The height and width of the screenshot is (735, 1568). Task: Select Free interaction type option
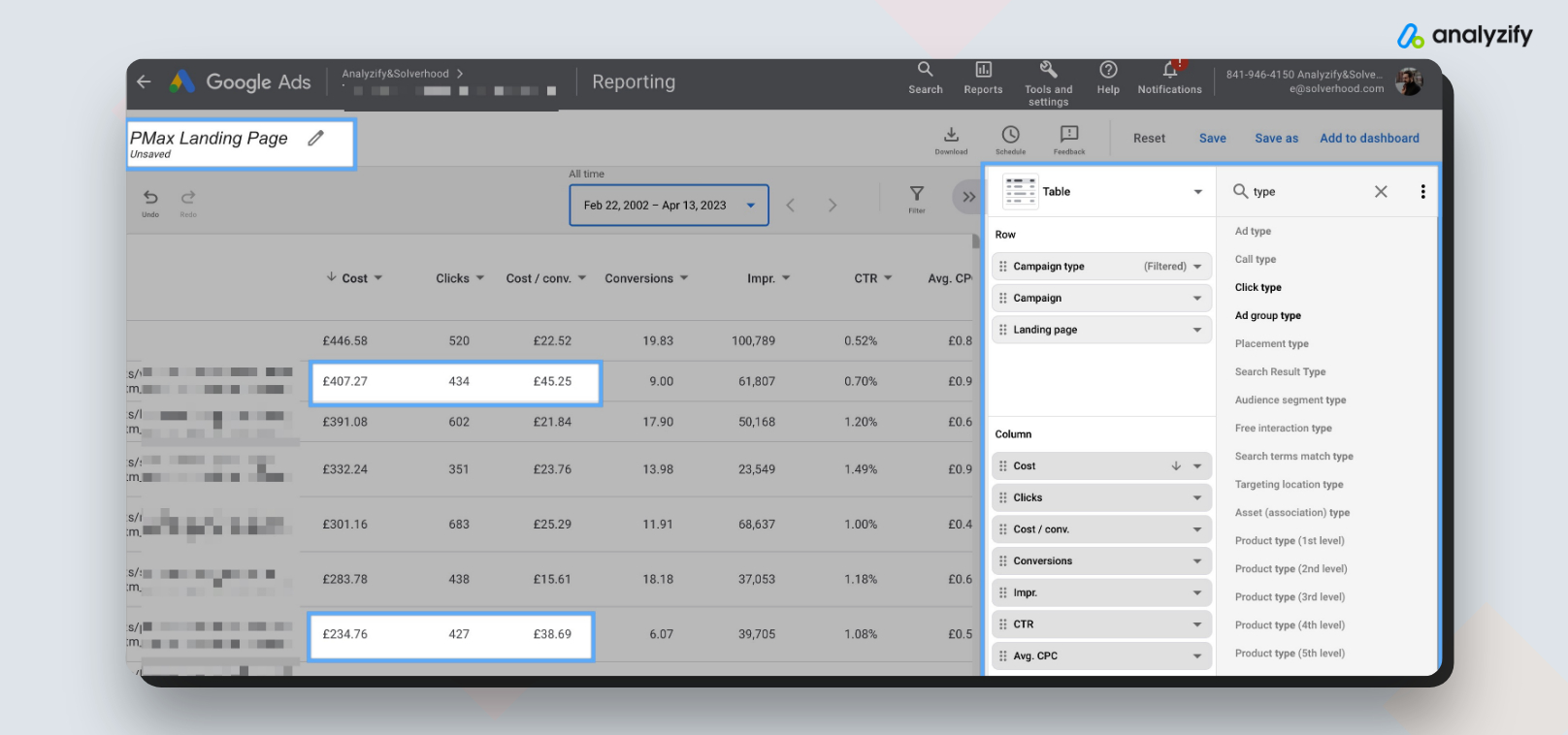[1283, 429]
